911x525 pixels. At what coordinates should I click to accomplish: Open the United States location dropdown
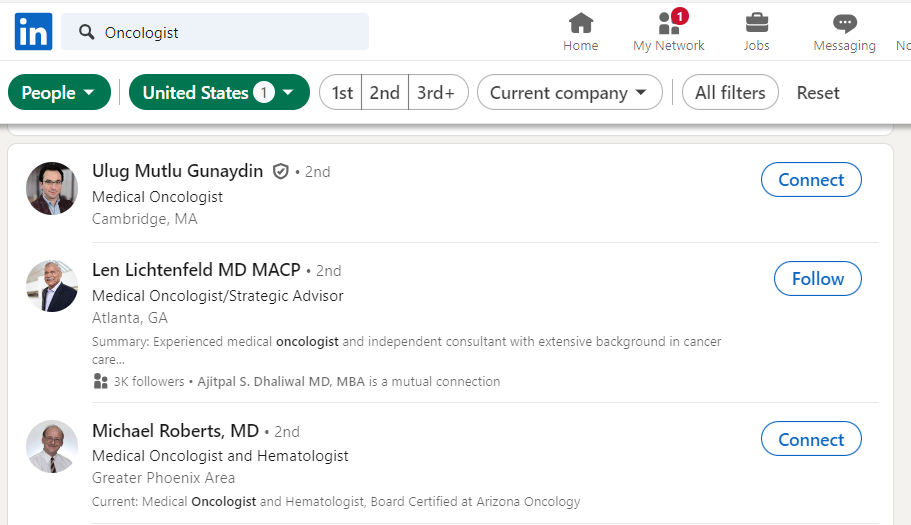[218, 93]
